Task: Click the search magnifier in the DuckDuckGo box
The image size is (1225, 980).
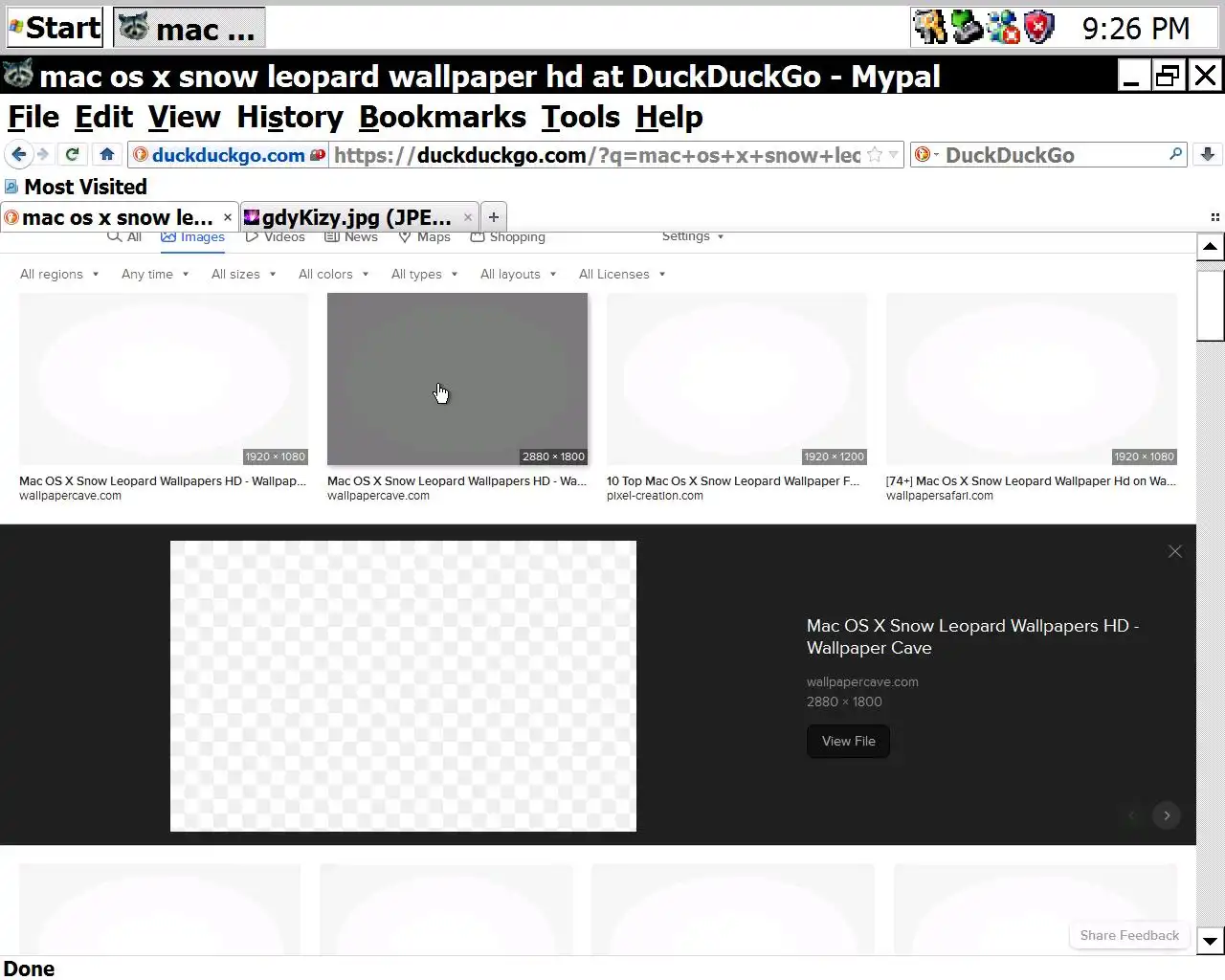Action: click(x=1175, y=154)
